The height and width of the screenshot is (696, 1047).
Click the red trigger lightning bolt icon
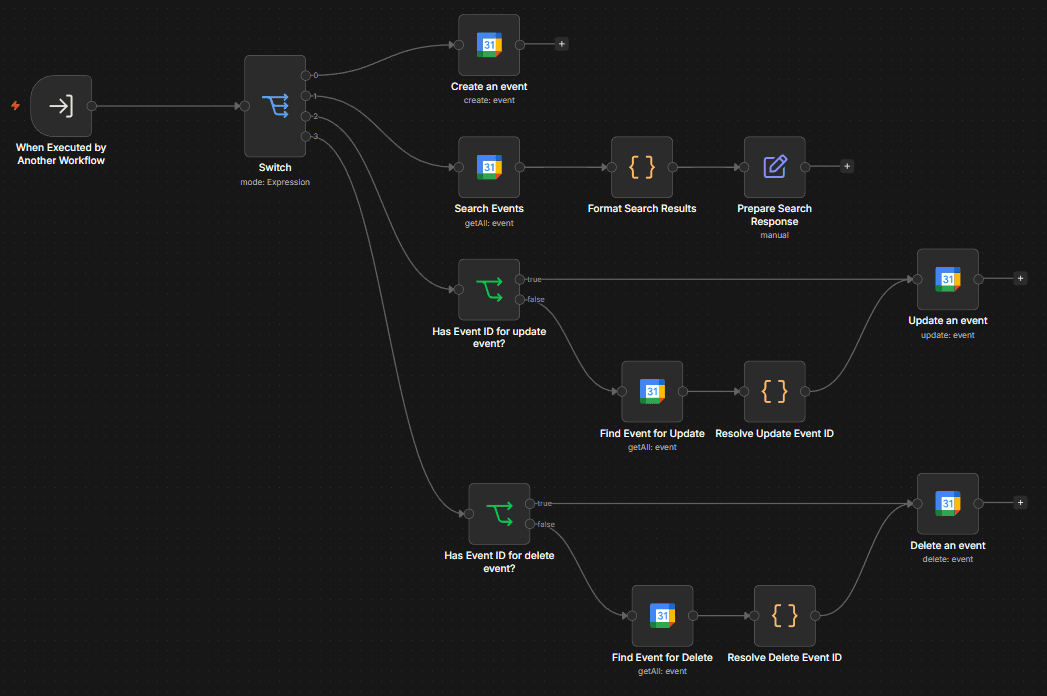15,106
